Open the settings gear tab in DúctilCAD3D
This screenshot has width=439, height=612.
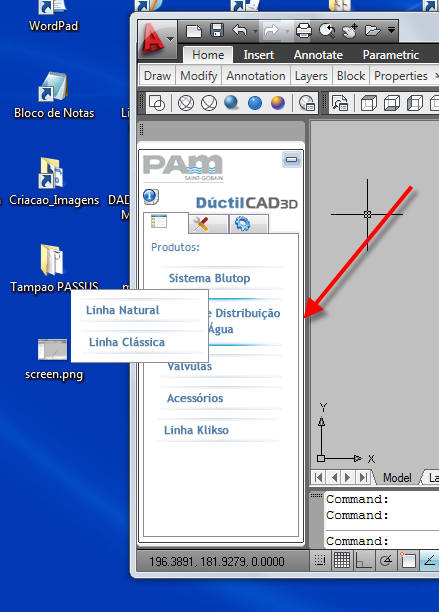(249, 224)
